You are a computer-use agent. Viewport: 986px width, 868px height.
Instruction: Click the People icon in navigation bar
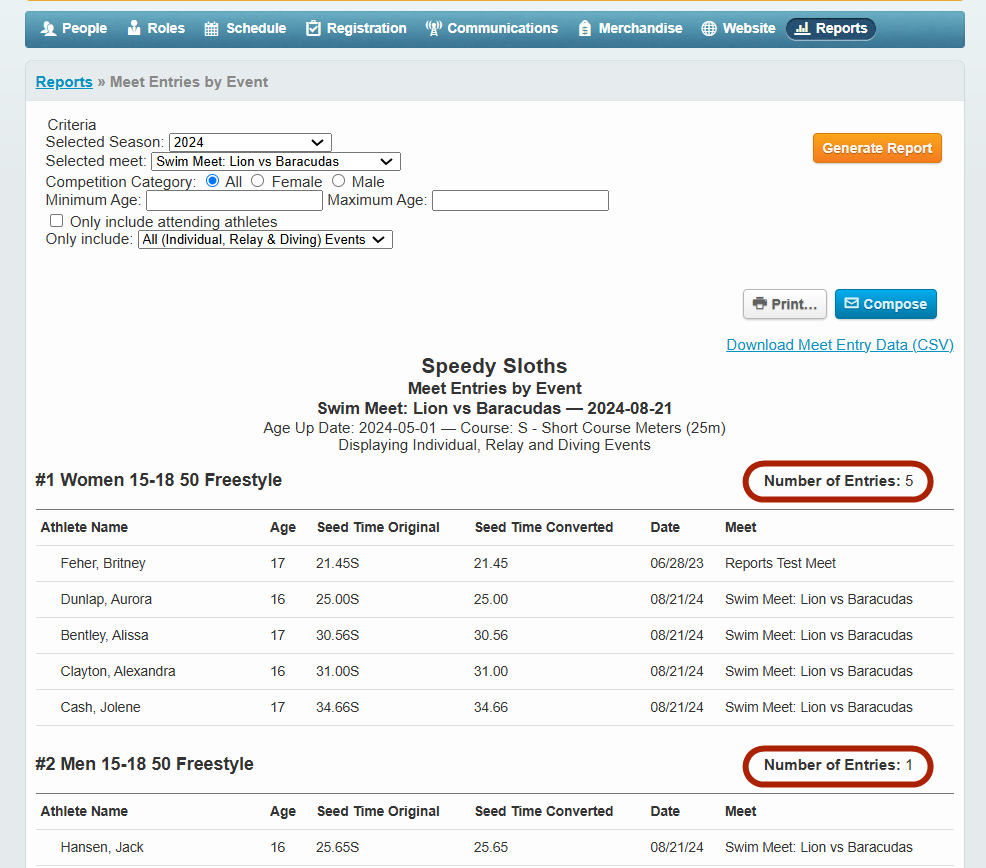[x=48, y=29]
